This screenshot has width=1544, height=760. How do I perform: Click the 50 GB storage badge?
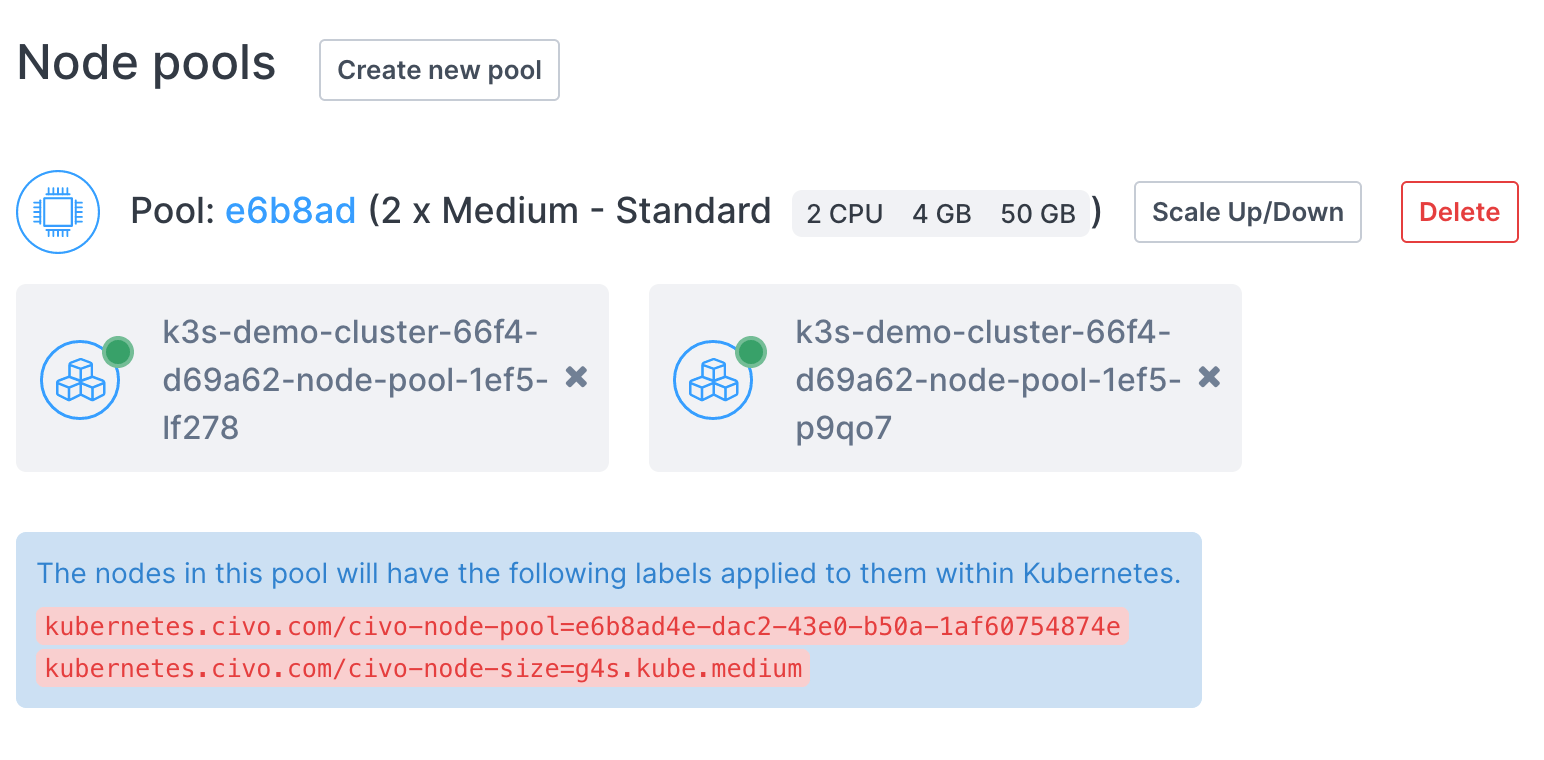pyautogui.click(x=1037, y=214)
